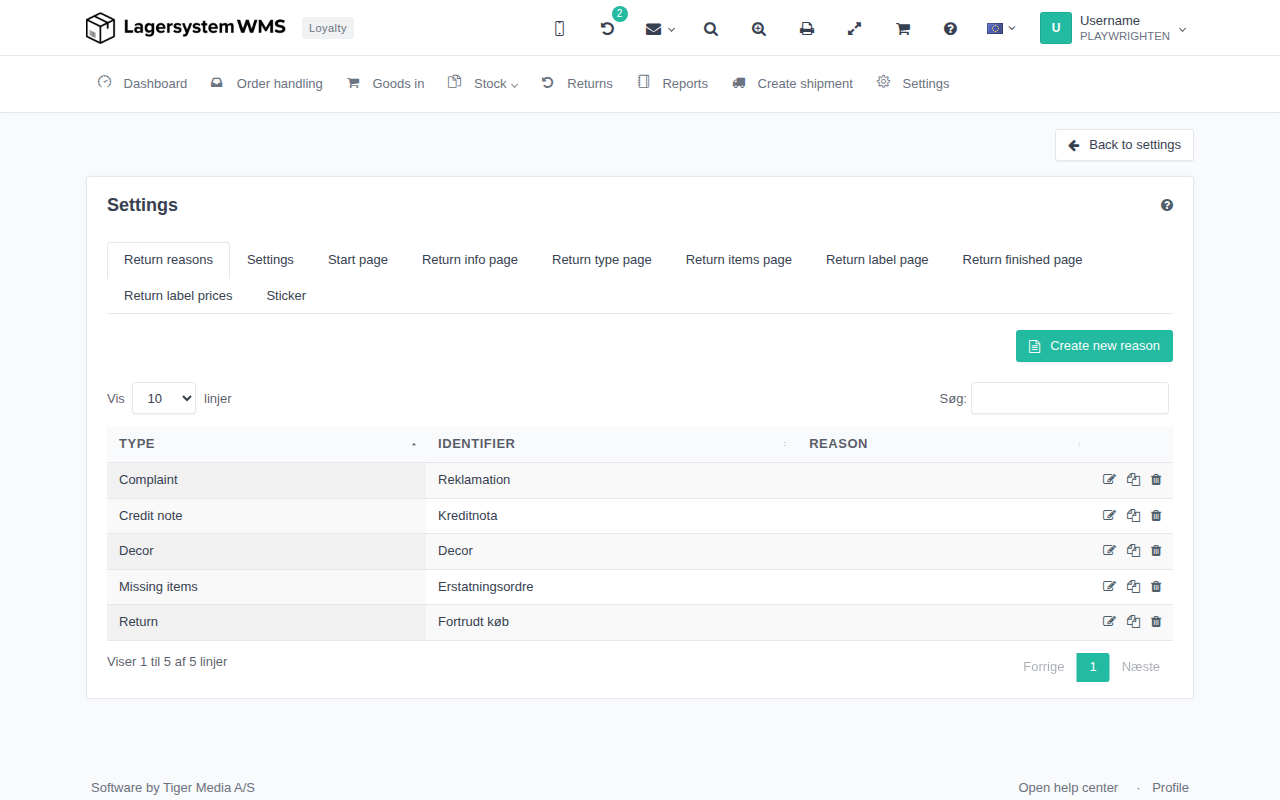Open the help center link in footer

(x=1068, y=788)
